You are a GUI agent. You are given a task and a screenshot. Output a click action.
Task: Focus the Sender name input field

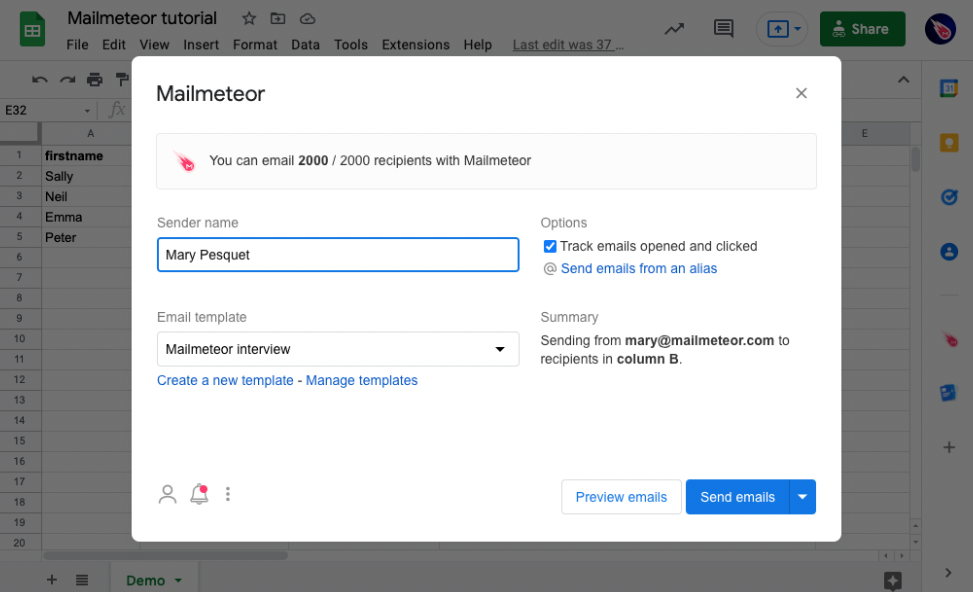338,254
